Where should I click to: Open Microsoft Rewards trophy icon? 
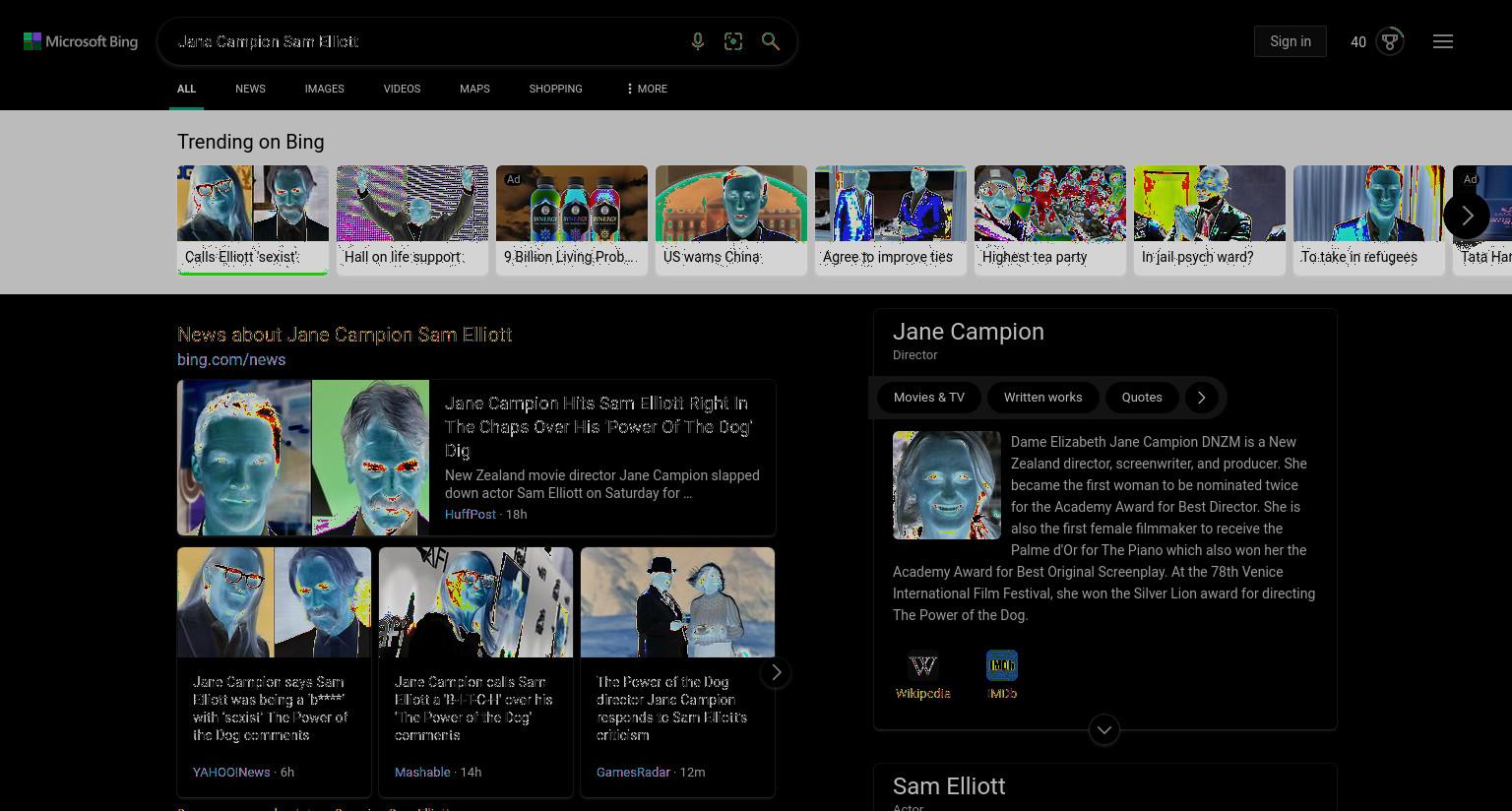pos(1390,41)
